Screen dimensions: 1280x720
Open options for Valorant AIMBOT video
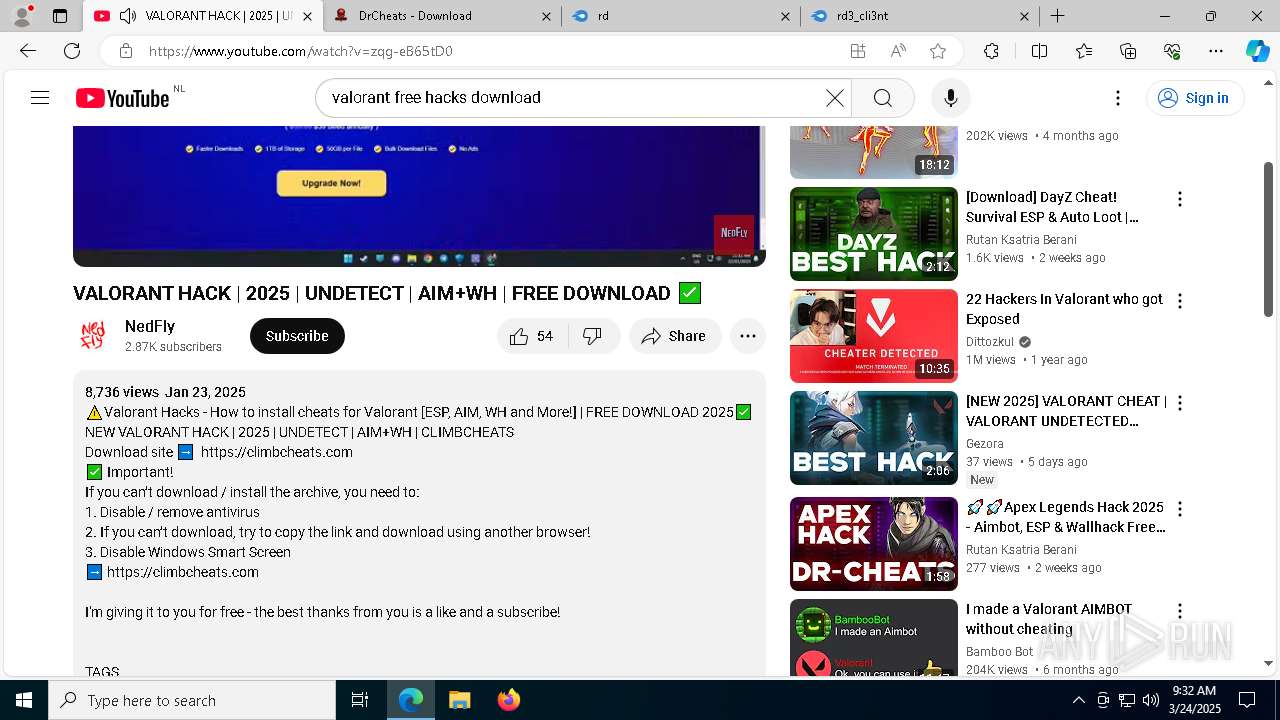click(x=1180, y=611)
